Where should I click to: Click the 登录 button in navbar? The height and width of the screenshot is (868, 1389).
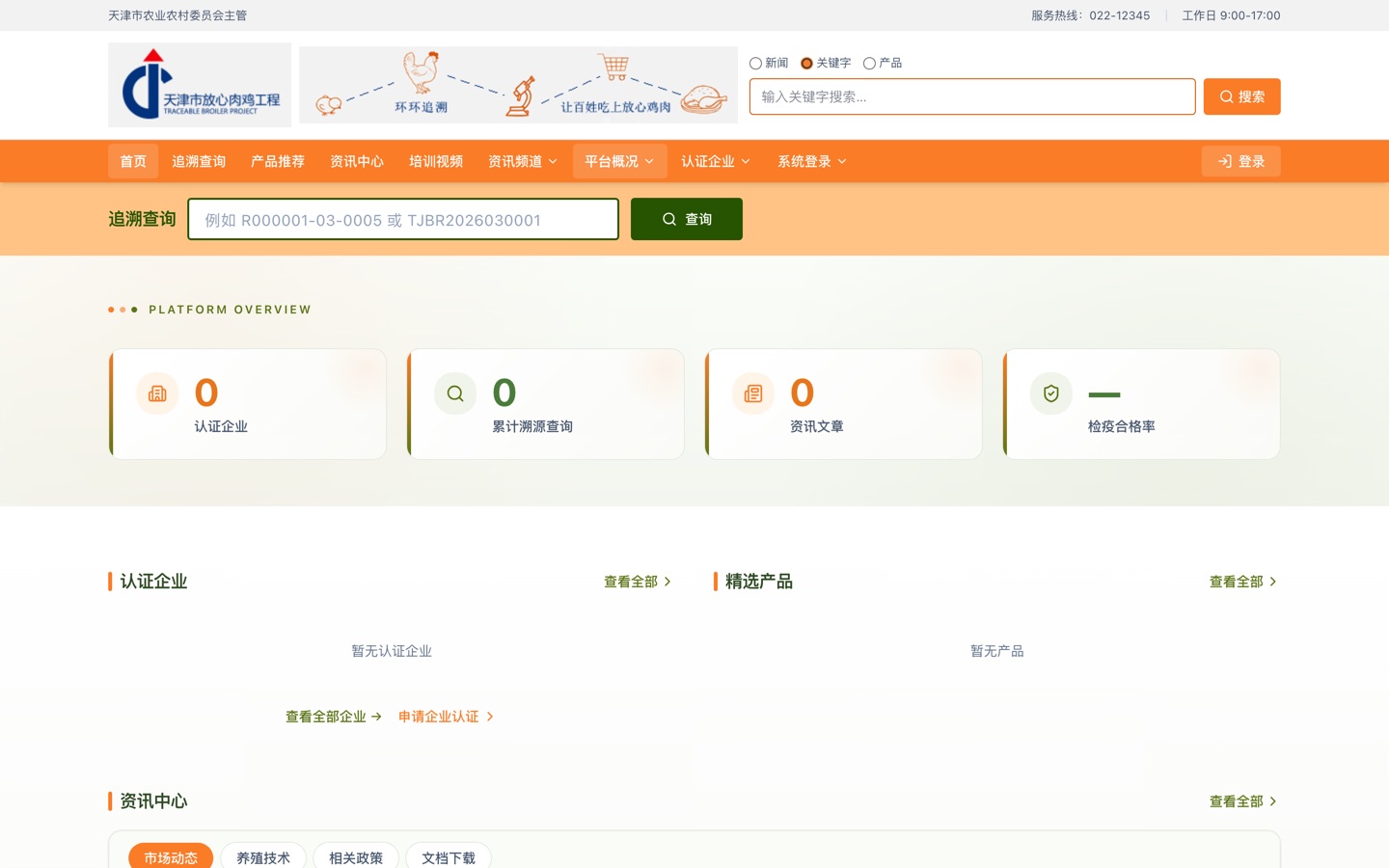coord(1241,161)
